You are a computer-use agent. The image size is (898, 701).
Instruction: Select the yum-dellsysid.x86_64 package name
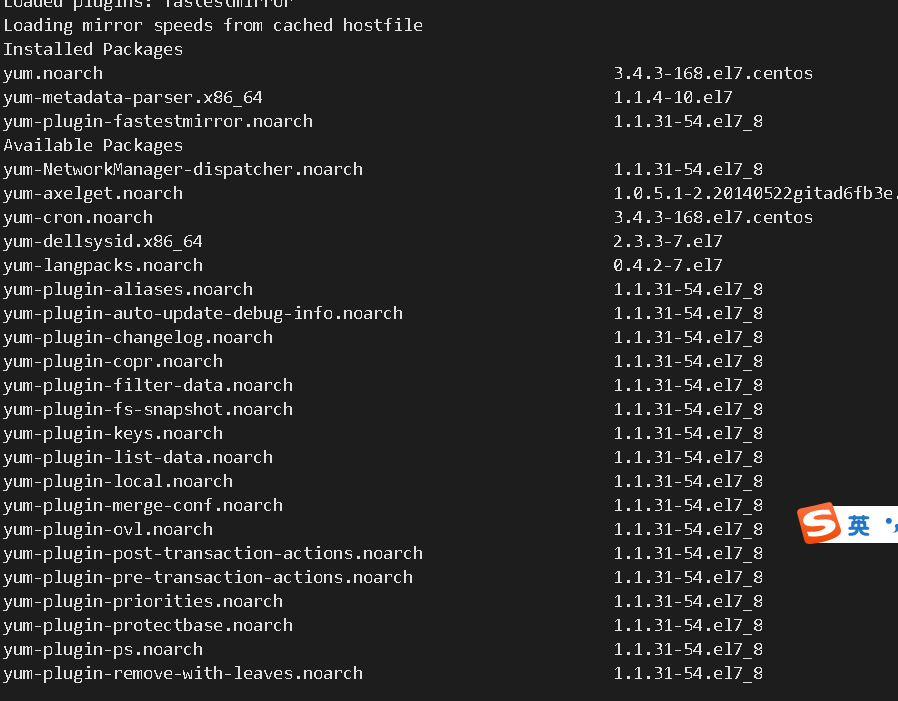pyautogui.click(x=103, y=241)
